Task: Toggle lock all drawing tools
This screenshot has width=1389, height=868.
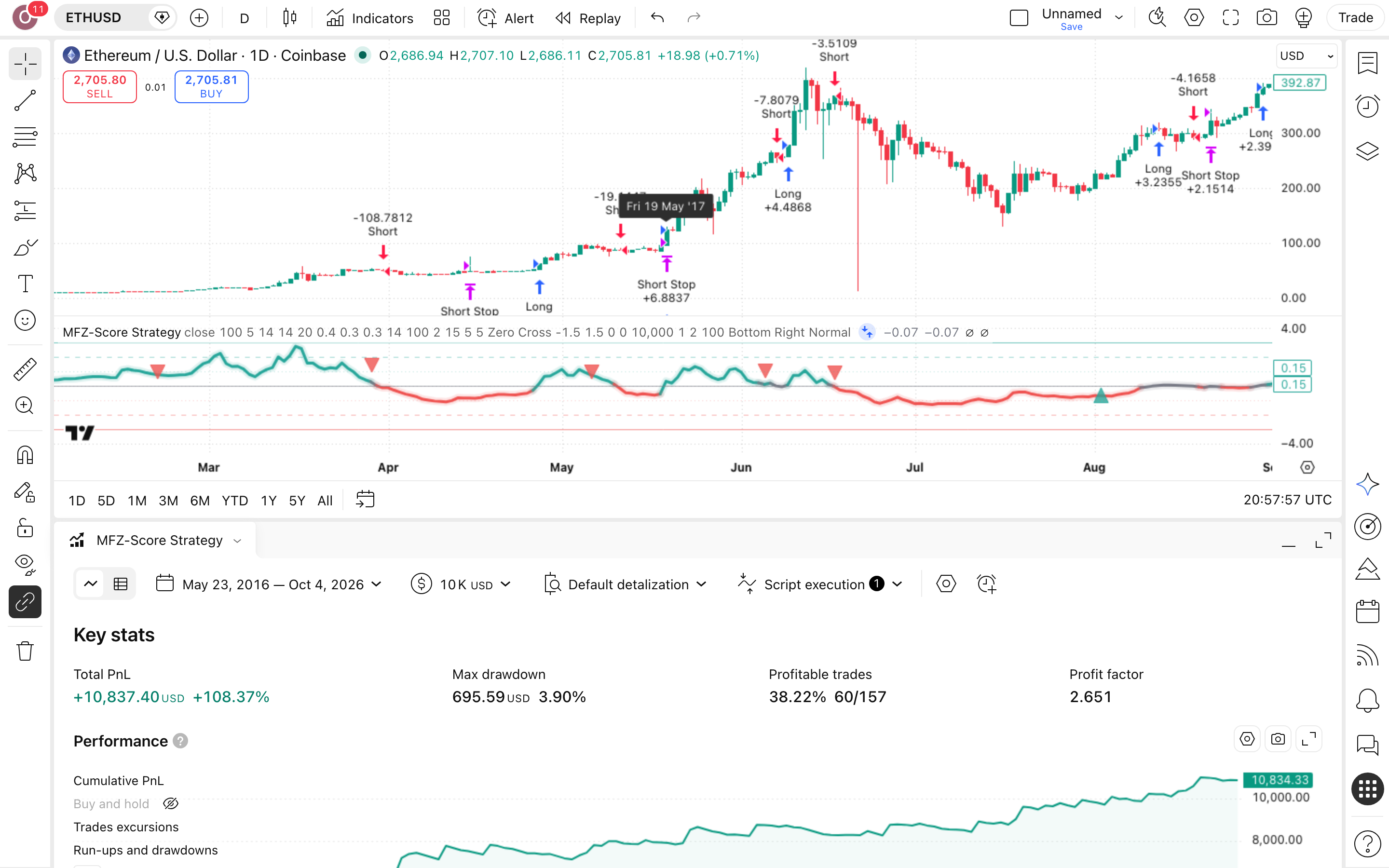Action: tap(25, 528)
